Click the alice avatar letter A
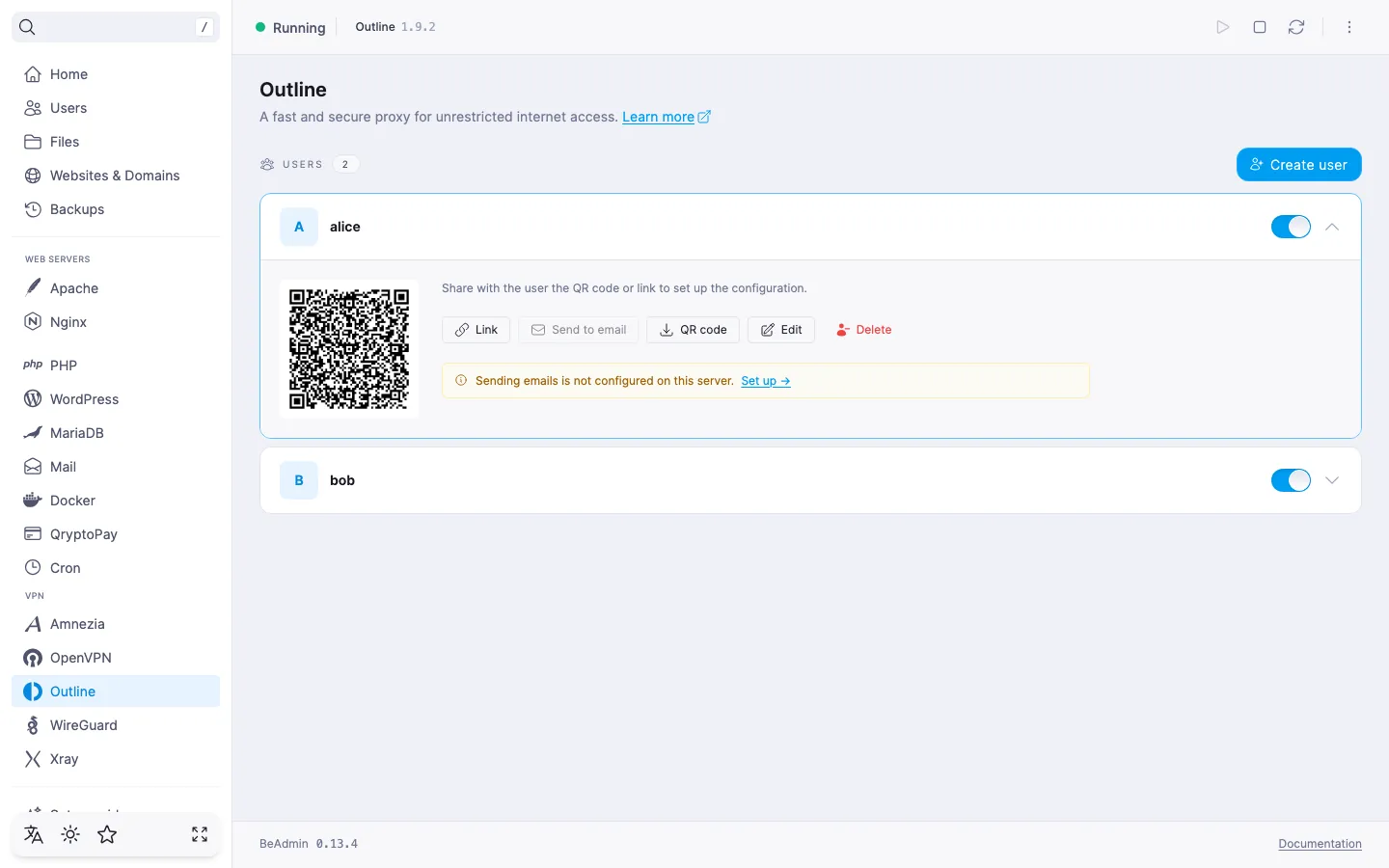 coord(299,227)
